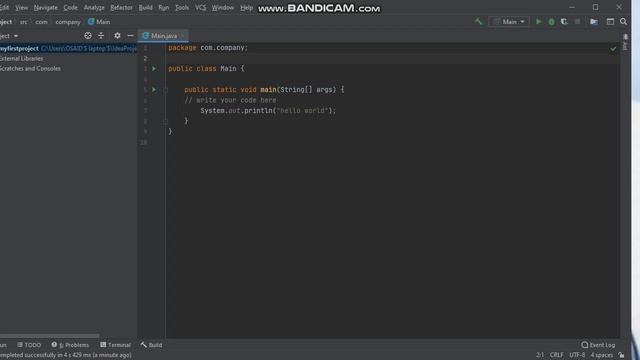This screenshot has width=640, height=360.
Task: Open the Analyze menu
Action: [x=94, y=8]
